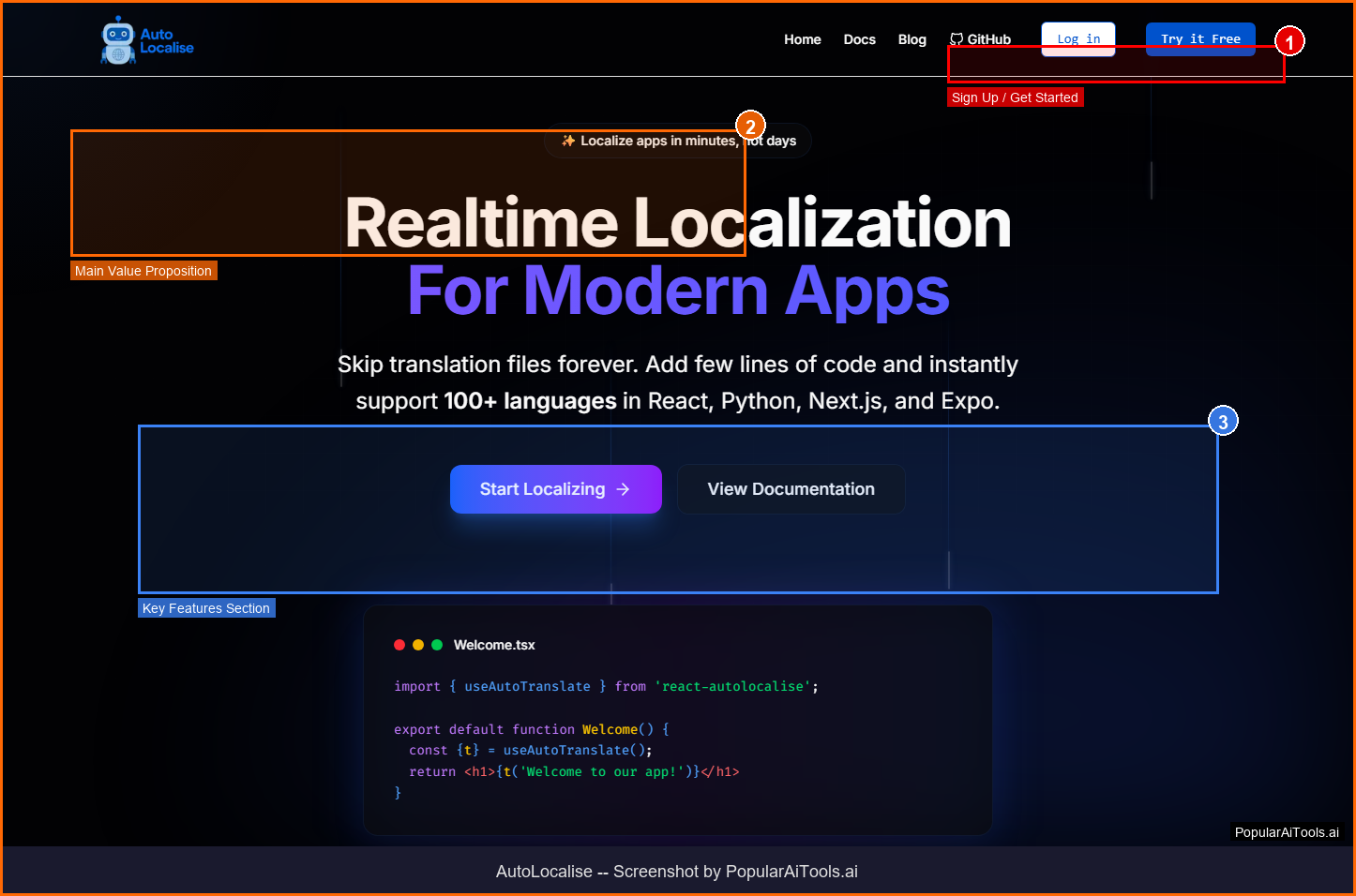Click the GitHub octocat icon in navbar
The height and width of the screenshot is (896, 1356).
click(x=957, y=39)
